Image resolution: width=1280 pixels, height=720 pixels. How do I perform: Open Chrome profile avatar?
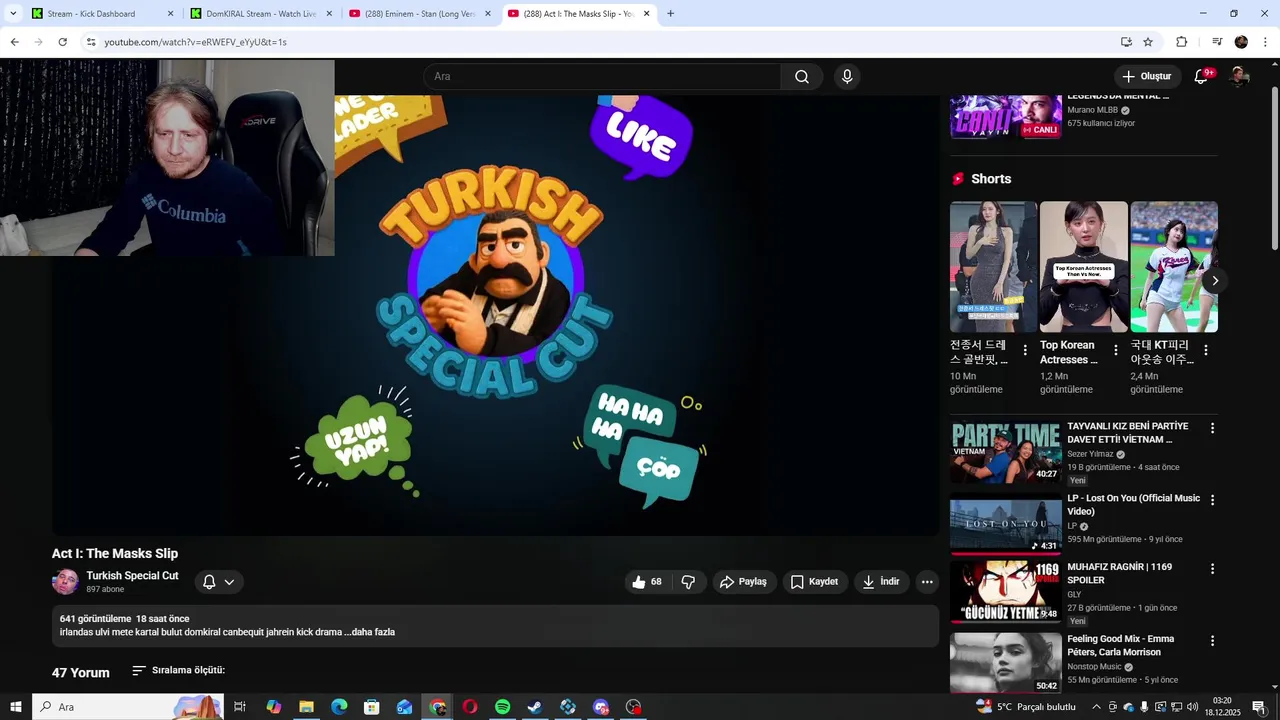(x=1241, y=42)
